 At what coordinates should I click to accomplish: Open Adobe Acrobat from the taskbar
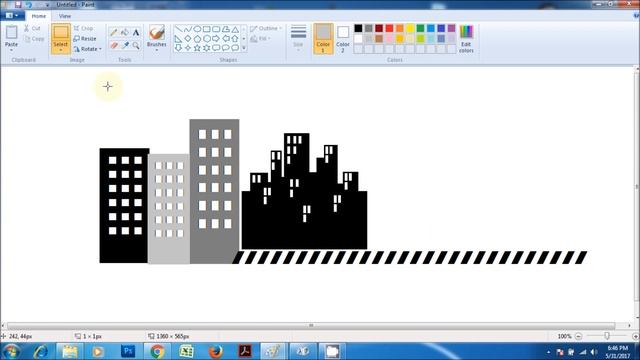coord(244,351)
